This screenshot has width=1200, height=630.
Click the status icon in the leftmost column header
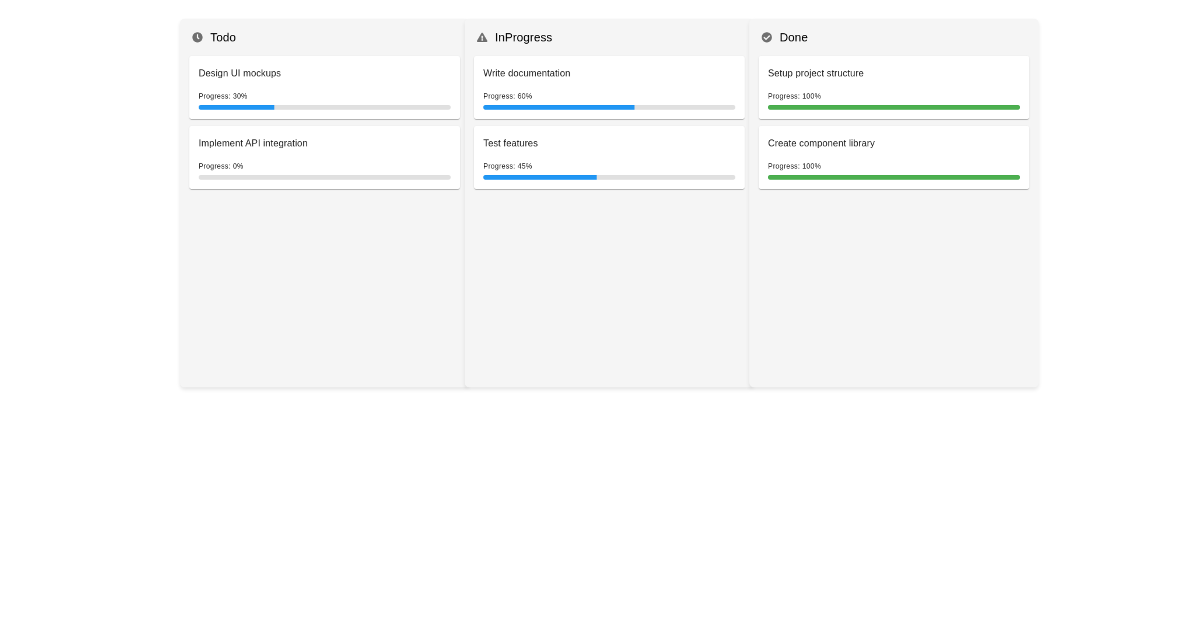[197, 37]
